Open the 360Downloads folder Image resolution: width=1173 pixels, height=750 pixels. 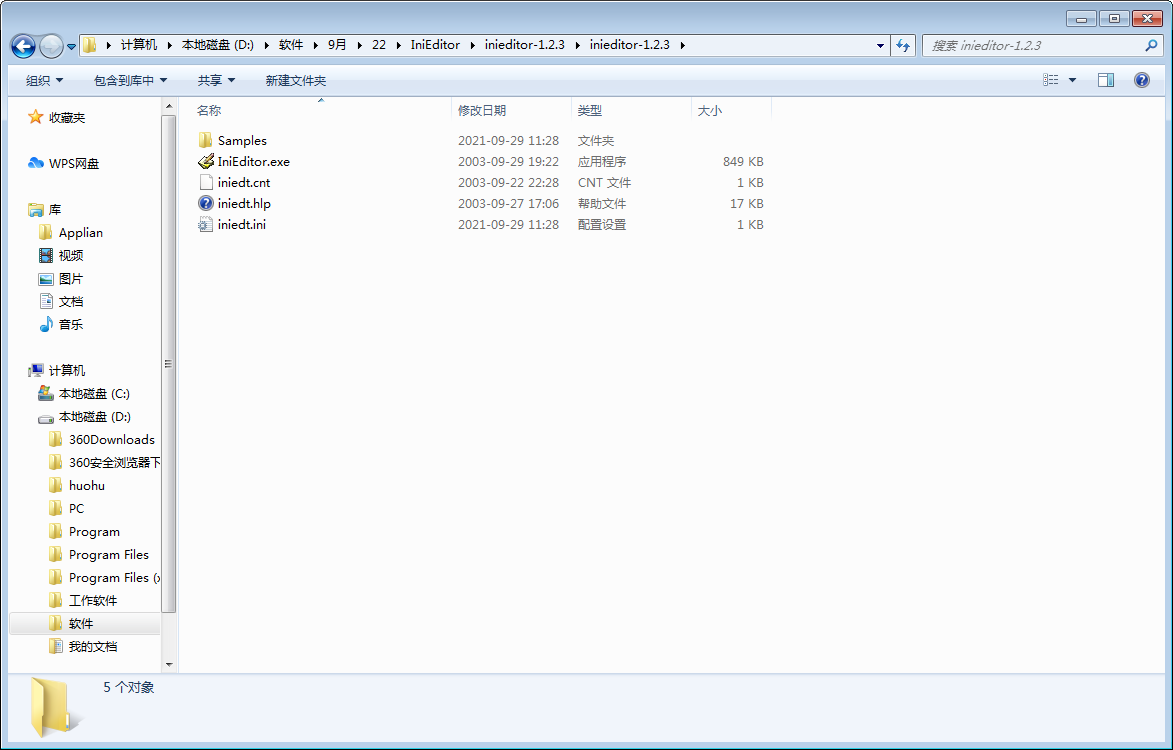[x=111, y=440]
